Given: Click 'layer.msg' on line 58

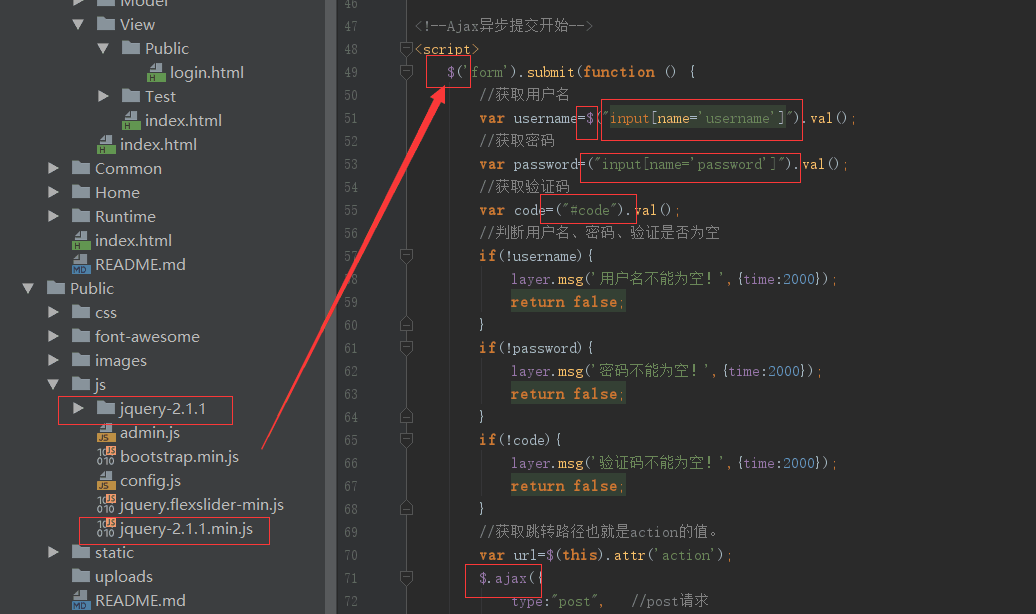Looking at the screenshot, I should 547,279.
